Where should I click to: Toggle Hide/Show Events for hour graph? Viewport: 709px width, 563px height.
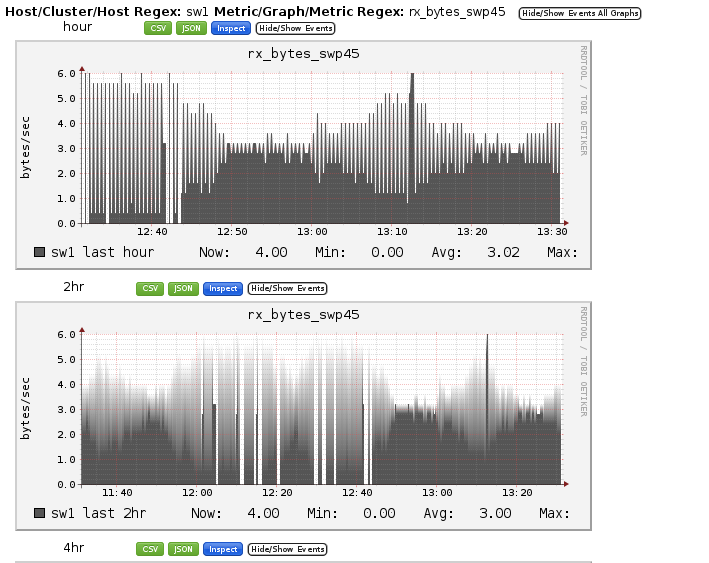pos(295,28)
